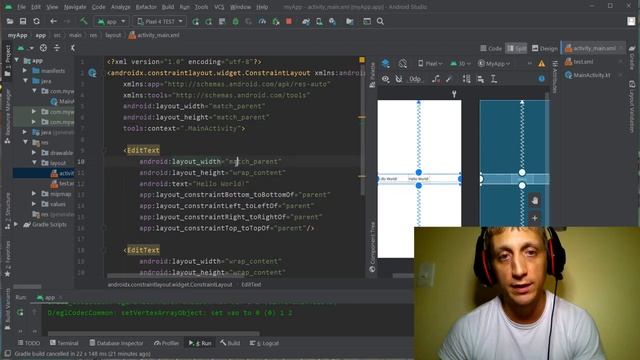The image size is (640, 360).
Task: Open the Navigate menu
Action: tap(75, 7)
